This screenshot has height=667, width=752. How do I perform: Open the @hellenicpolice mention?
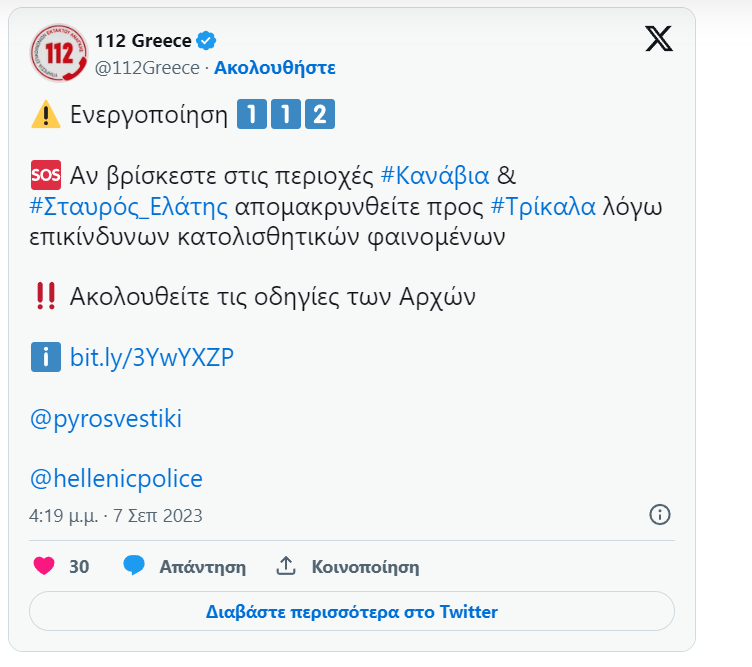point(117,479)
